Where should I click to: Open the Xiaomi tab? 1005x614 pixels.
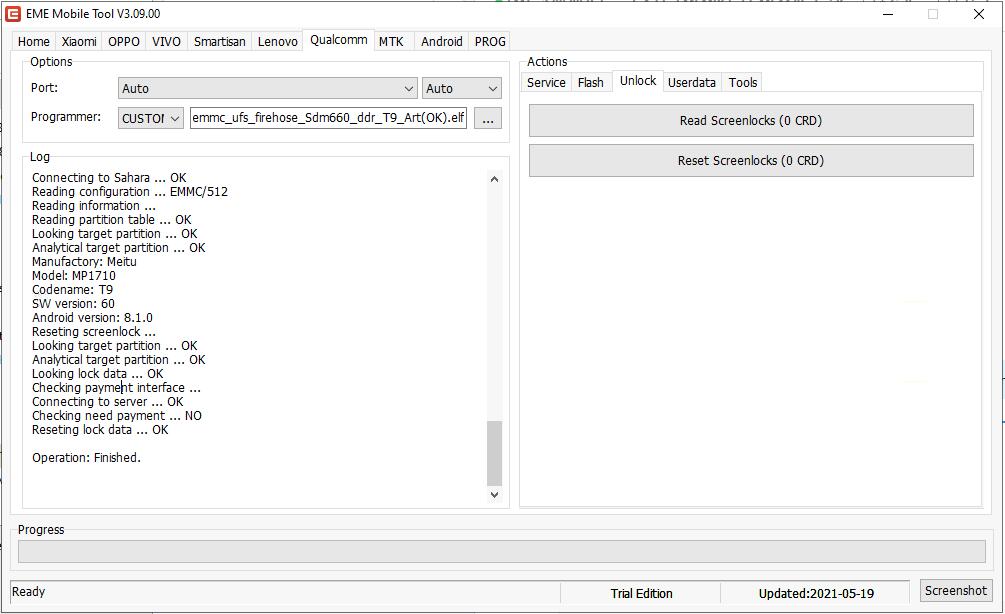pyautogui.click(x=79, y=42)
